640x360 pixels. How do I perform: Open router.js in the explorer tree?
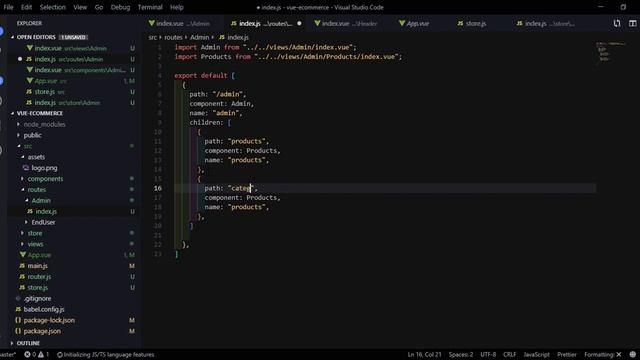(x=39, y=277)
